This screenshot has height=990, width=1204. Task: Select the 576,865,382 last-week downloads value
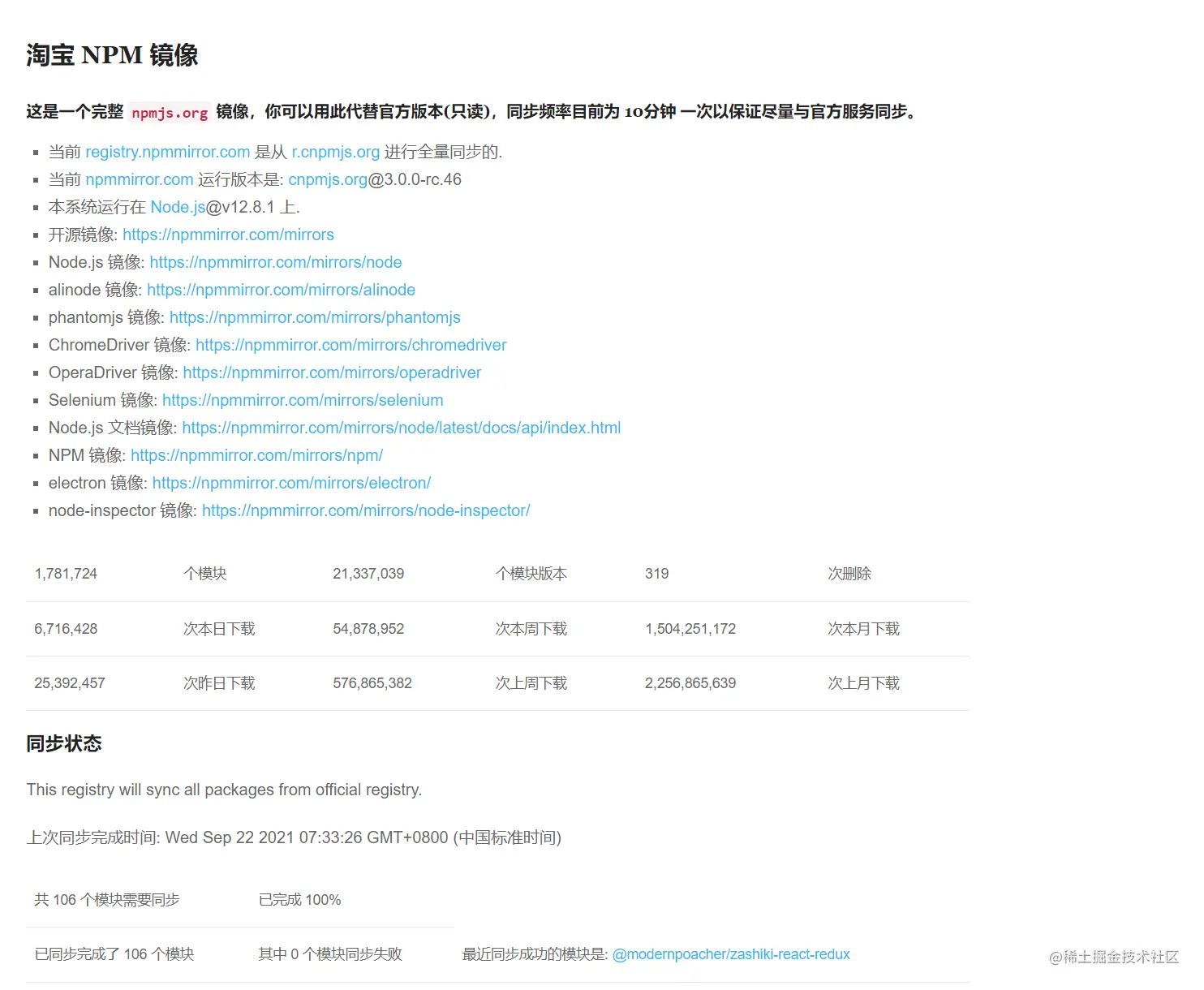coord(372,683)
